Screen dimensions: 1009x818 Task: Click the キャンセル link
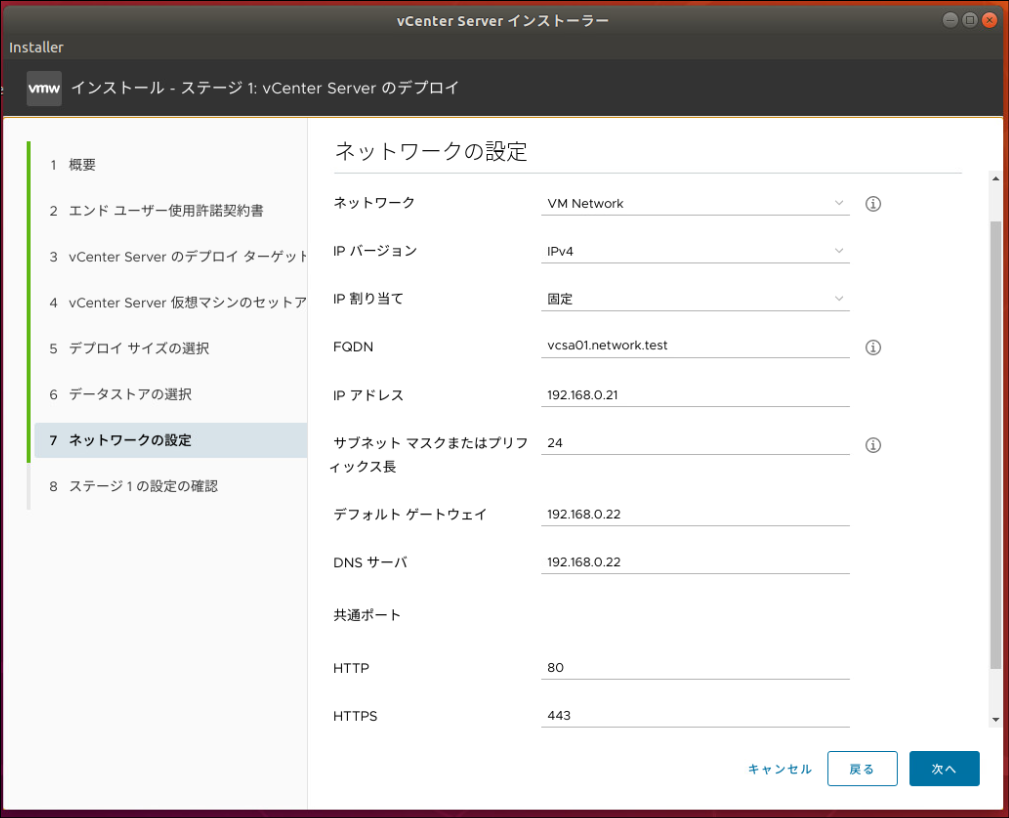[779, 769]
